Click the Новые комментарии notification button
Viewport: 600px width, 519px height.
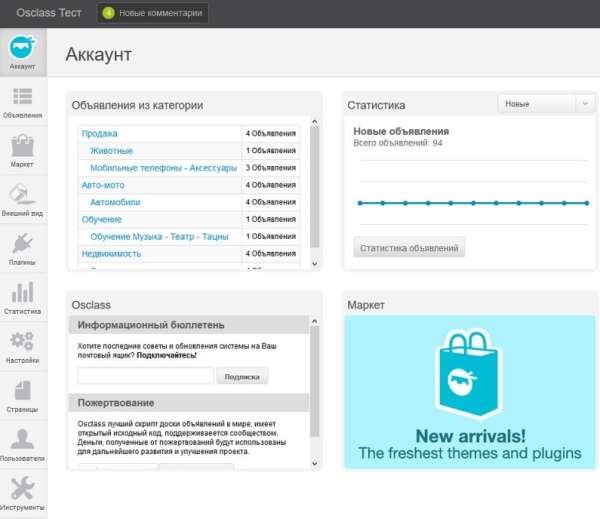click(x=153, y=14)
